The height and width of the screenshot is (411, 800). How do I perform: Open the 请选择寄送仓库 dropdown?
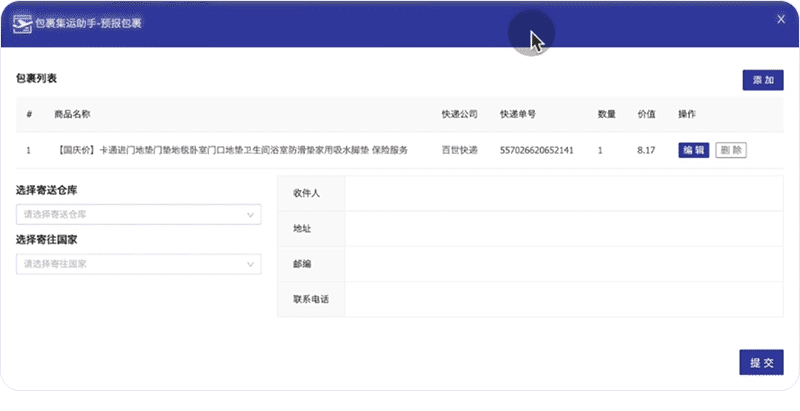point(138,214)
